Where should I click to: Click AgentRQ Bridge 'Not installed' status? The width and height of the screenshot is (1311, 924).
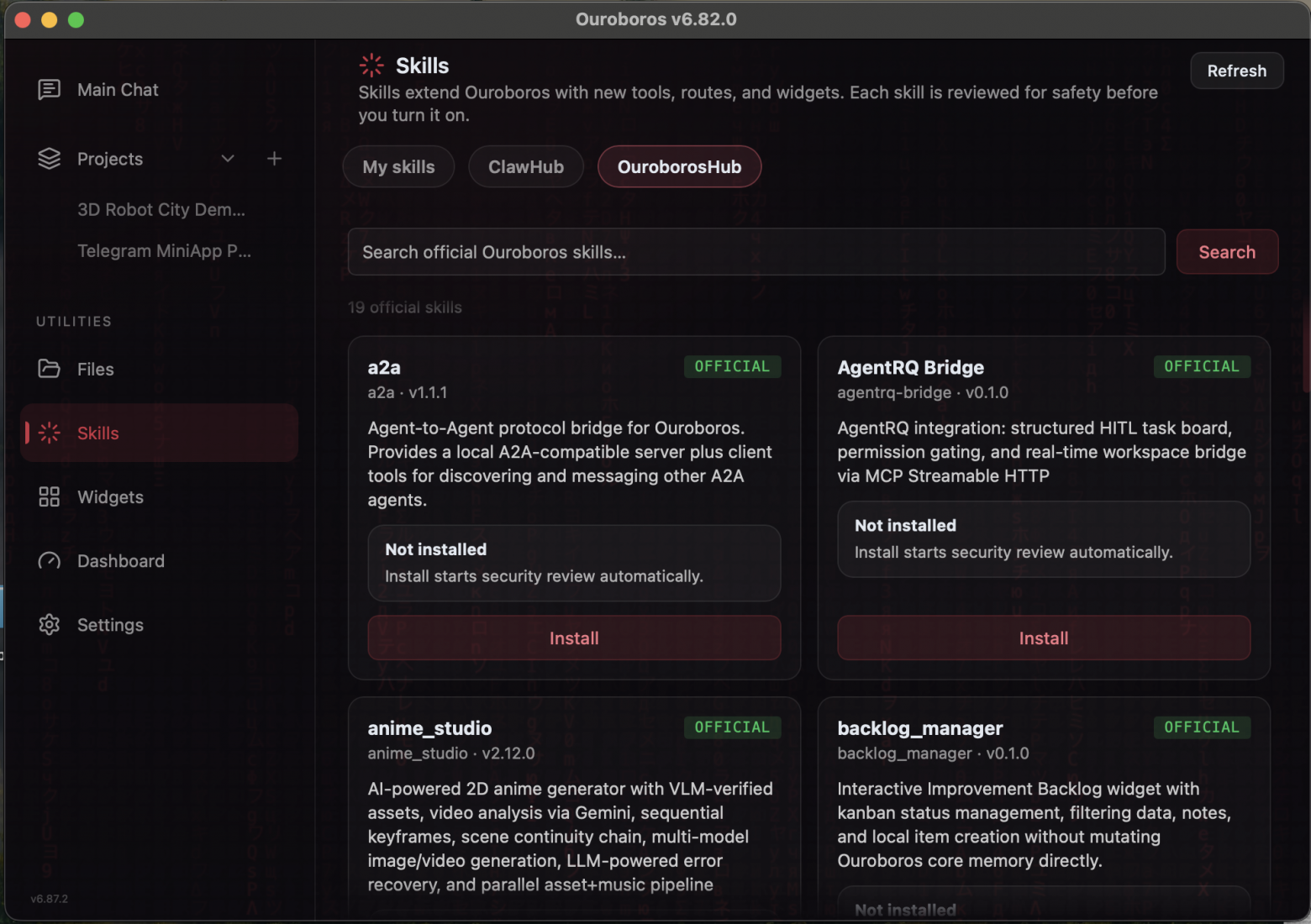[x=906, y=525]
